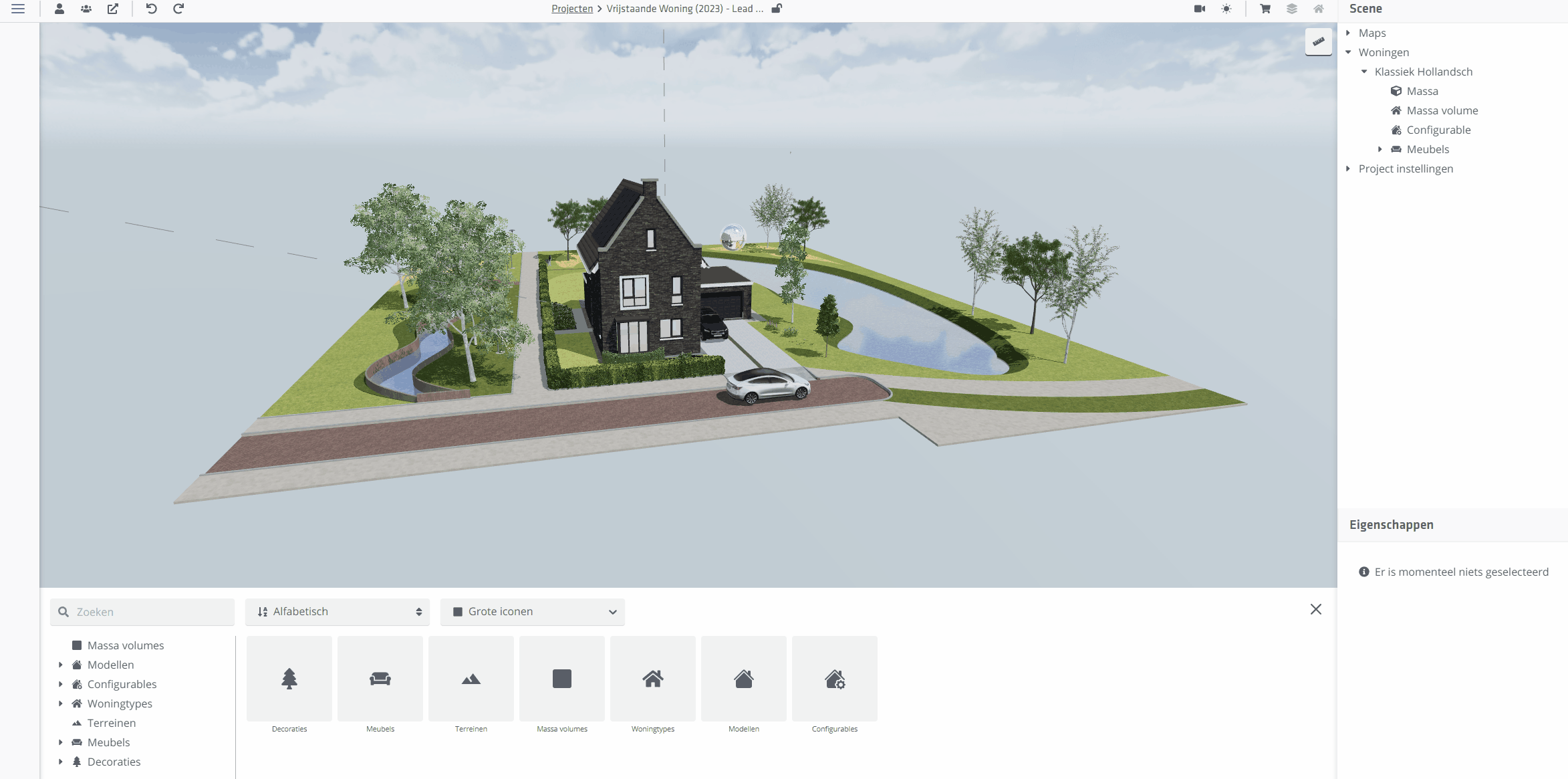Open the sun lighting settings icon
This screenshot has width=1568, height=779.
[1226, 9]
